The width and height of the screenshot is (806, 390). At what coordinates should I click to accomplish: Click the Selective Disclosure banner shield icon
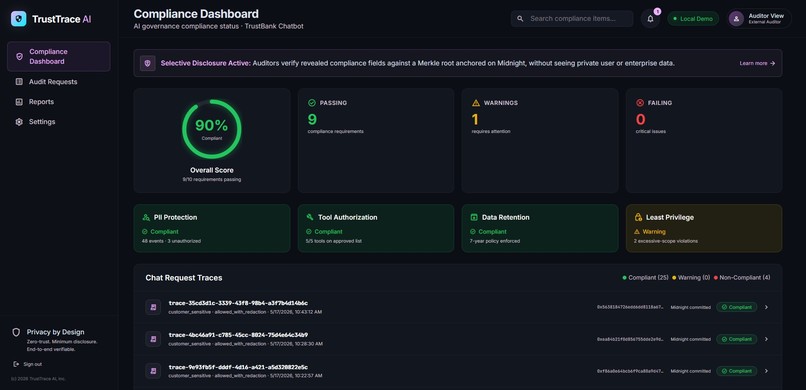(x=148, y=63)
